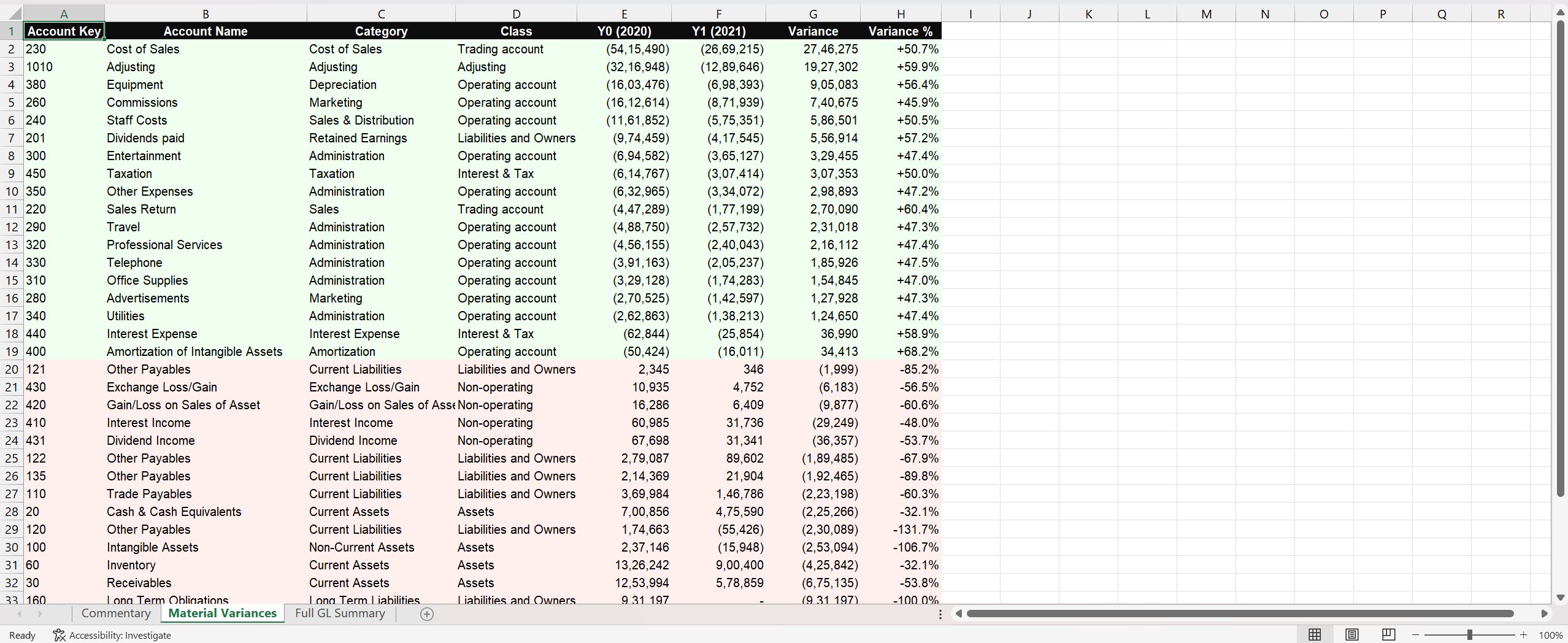The width and height of the screenshot is (1568, 643).
Task: Switch to Normal view icon
Action: click(1315, 635)
